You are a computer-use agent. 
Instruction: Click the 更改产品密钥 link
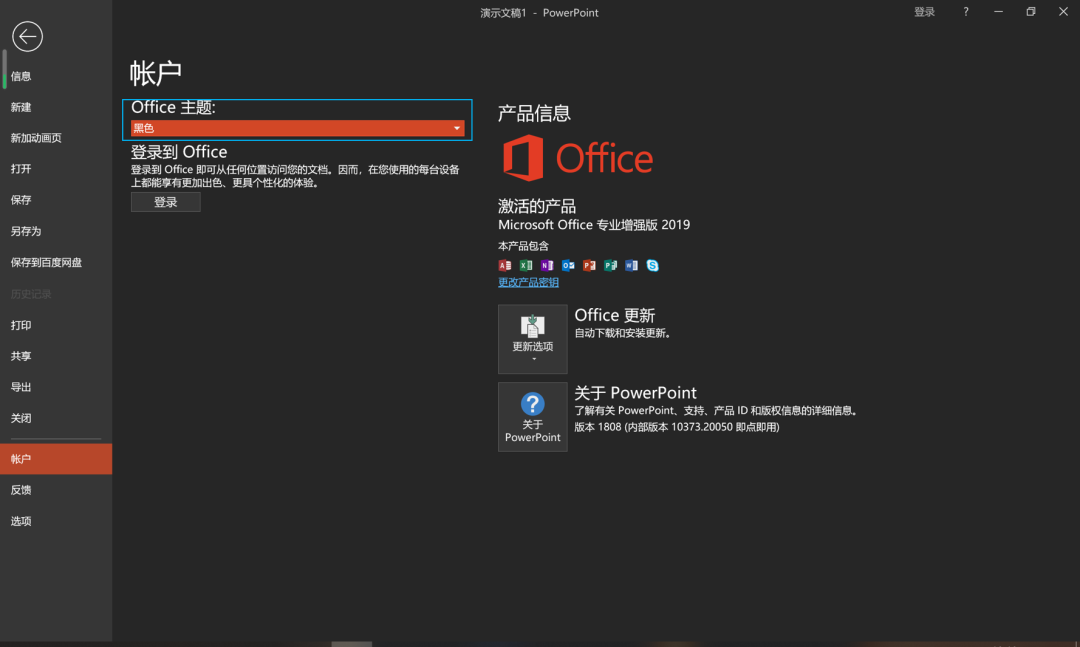(x=528, y=283)
